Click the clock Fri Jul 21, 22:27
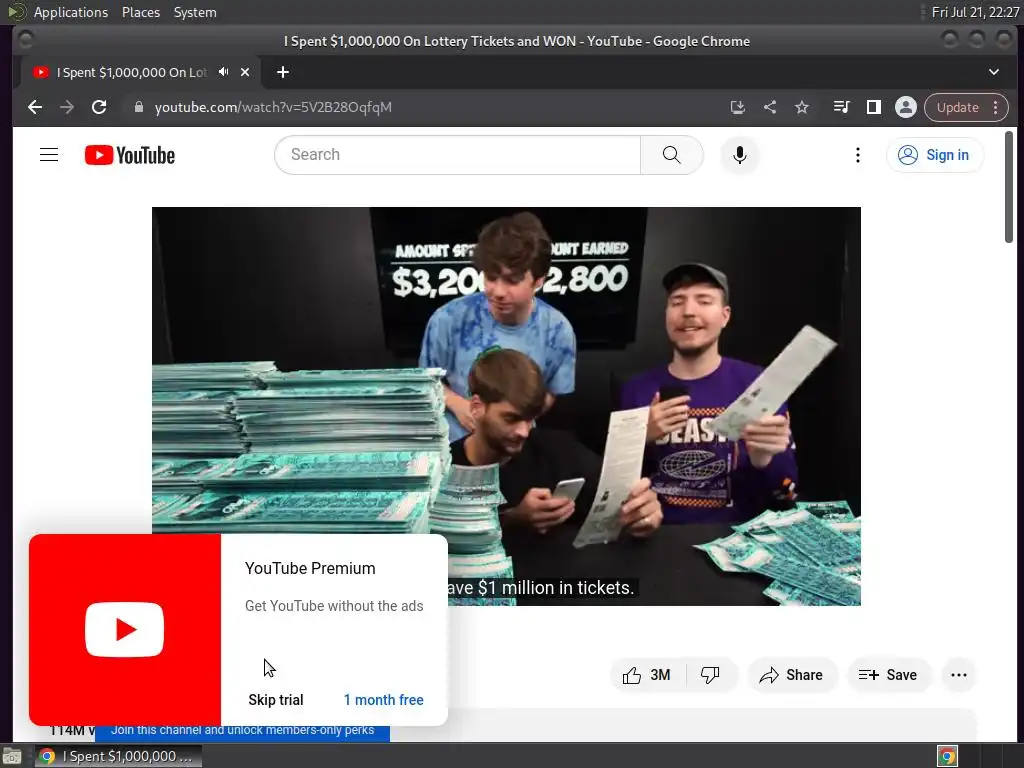Viewport: 1024px width, 768px height. (975, 12)
